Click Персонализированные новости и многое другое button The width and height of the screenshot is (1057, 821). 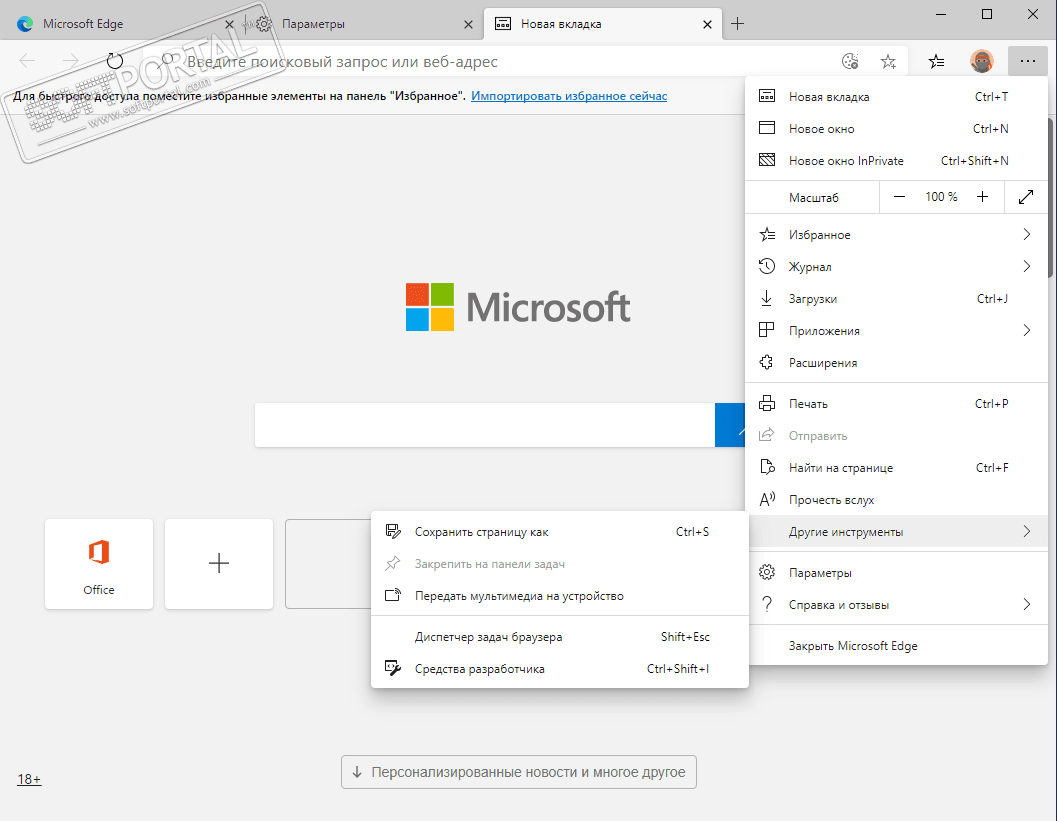[518, 772]
